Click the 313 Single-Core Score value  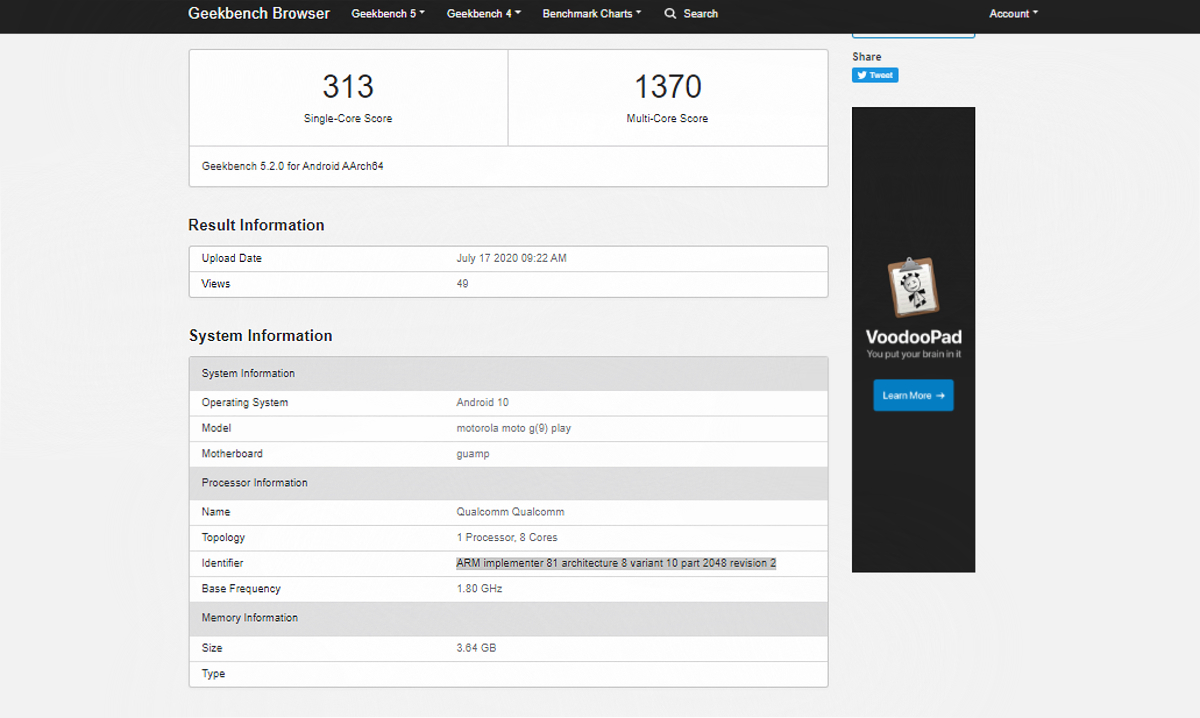click(x=348, y=87)
